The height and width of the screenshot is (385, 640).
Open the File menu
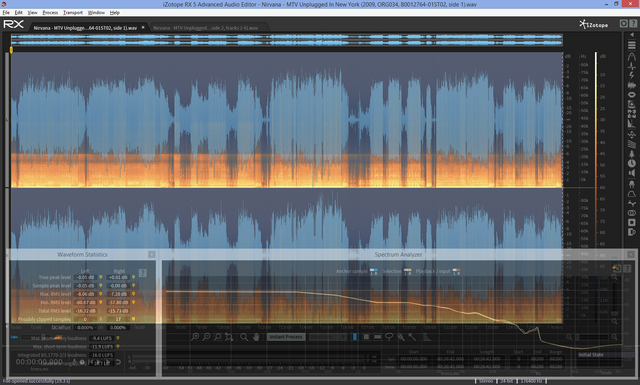coord(6,13)
